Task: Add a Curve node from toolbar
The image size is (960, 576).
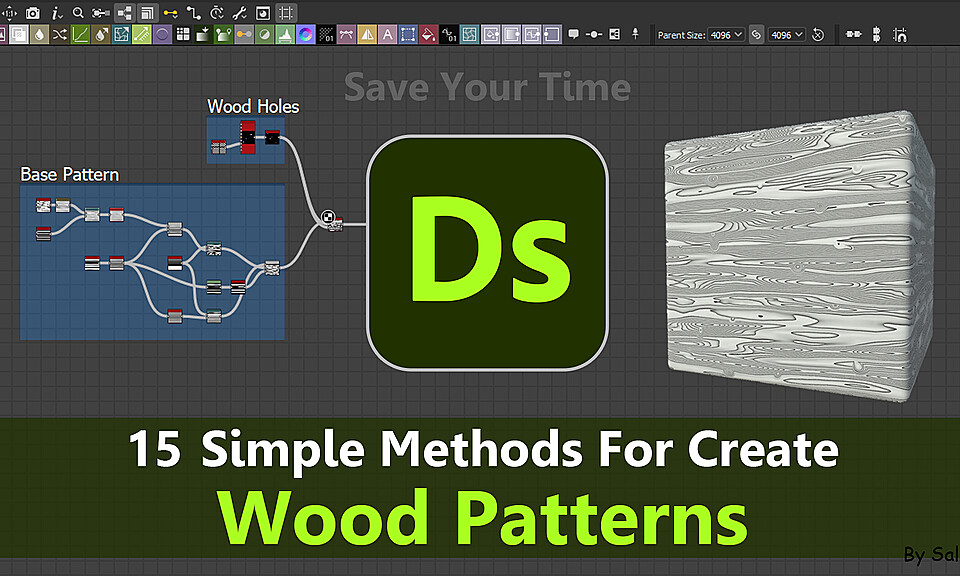Action: [x=80, y=34]
